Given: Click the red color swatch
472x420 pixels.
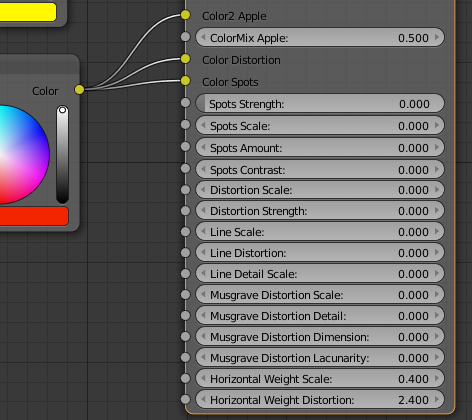Looking at the screenshot, I should (x=34, y=216).
